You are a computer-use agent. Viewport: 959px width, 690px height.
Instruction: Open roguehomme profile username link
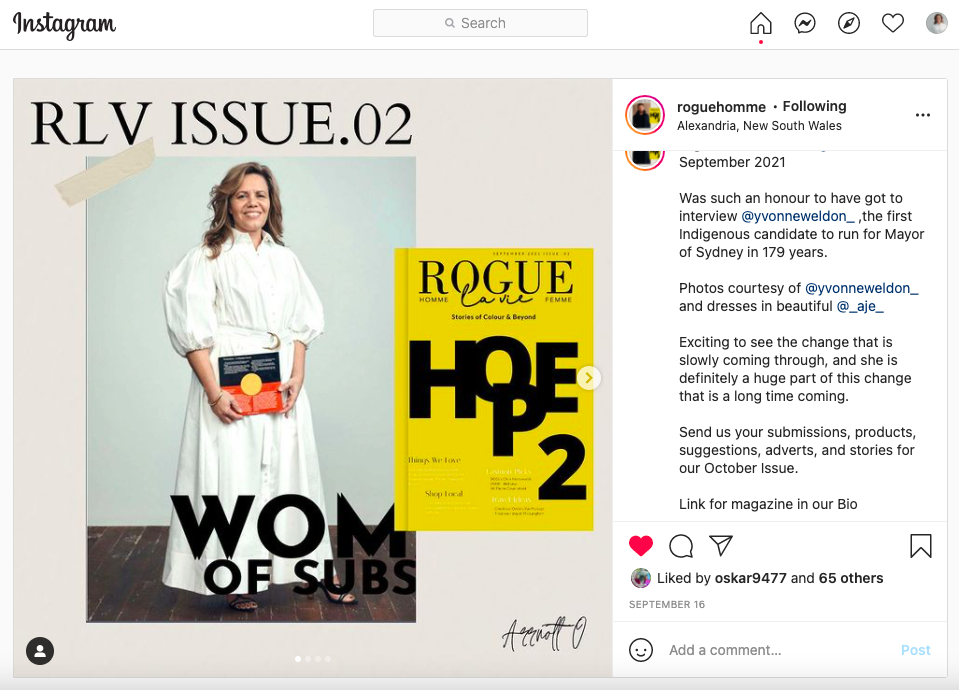coord(721,107)
